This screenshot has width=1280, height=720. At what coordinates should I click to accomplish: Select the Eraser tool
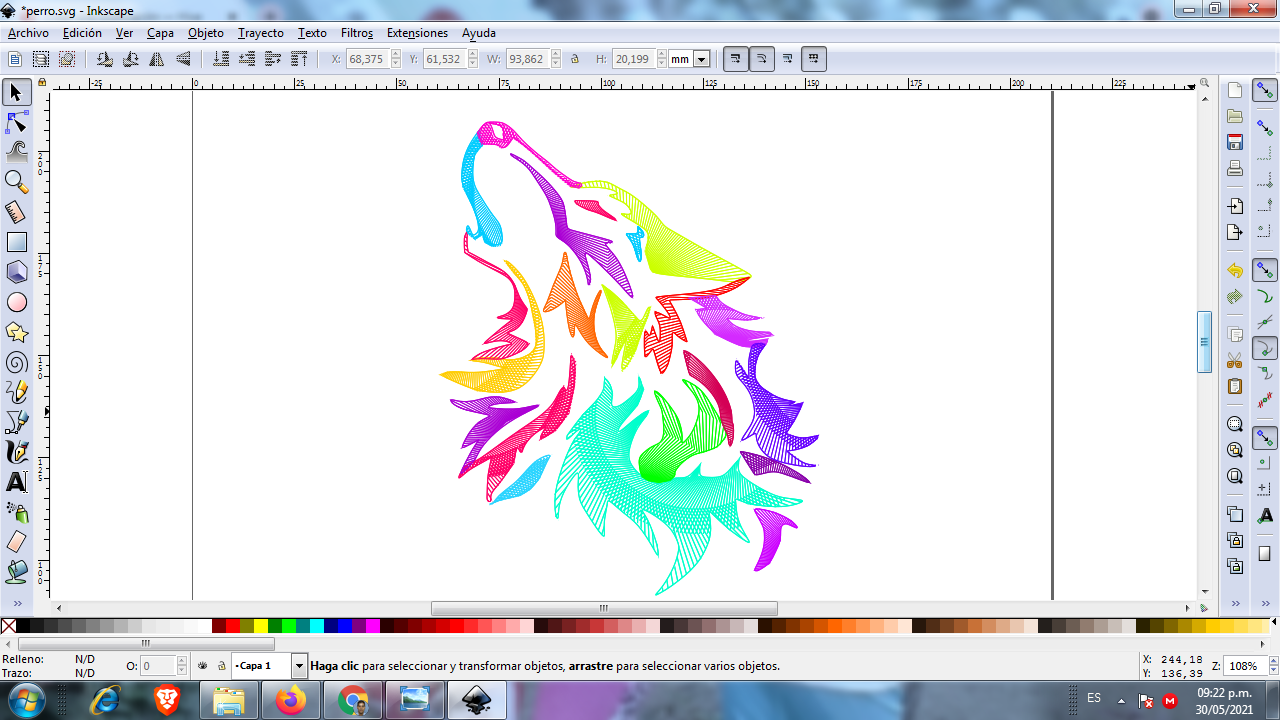point(16,542)
